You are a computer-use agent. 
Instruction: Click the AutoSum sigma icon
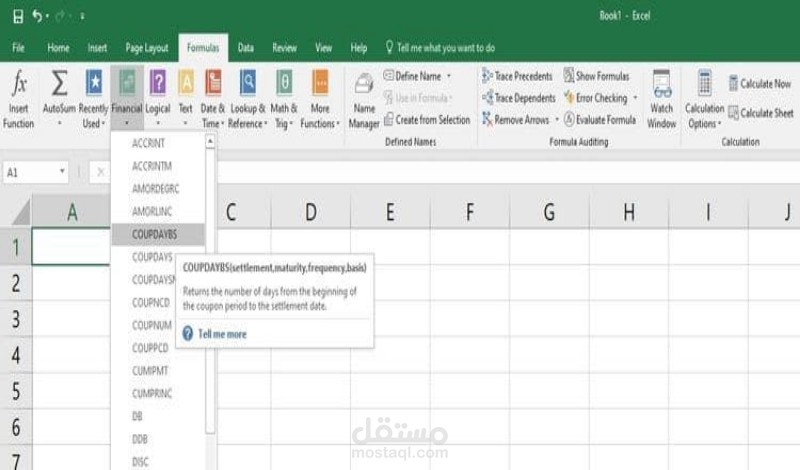coord(59,83)
